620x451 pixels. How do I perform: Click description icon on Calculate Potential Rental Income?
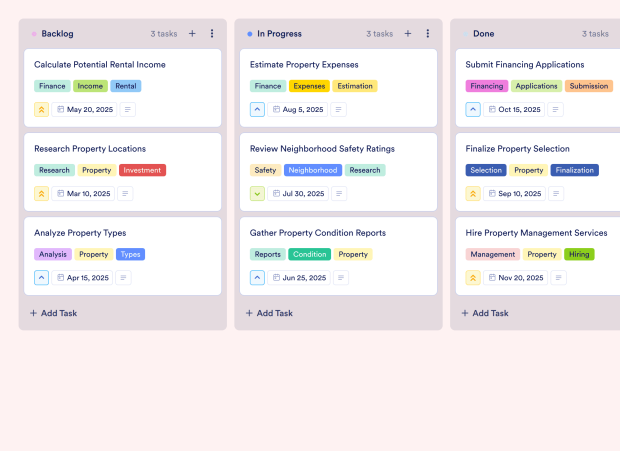(127, 110)
